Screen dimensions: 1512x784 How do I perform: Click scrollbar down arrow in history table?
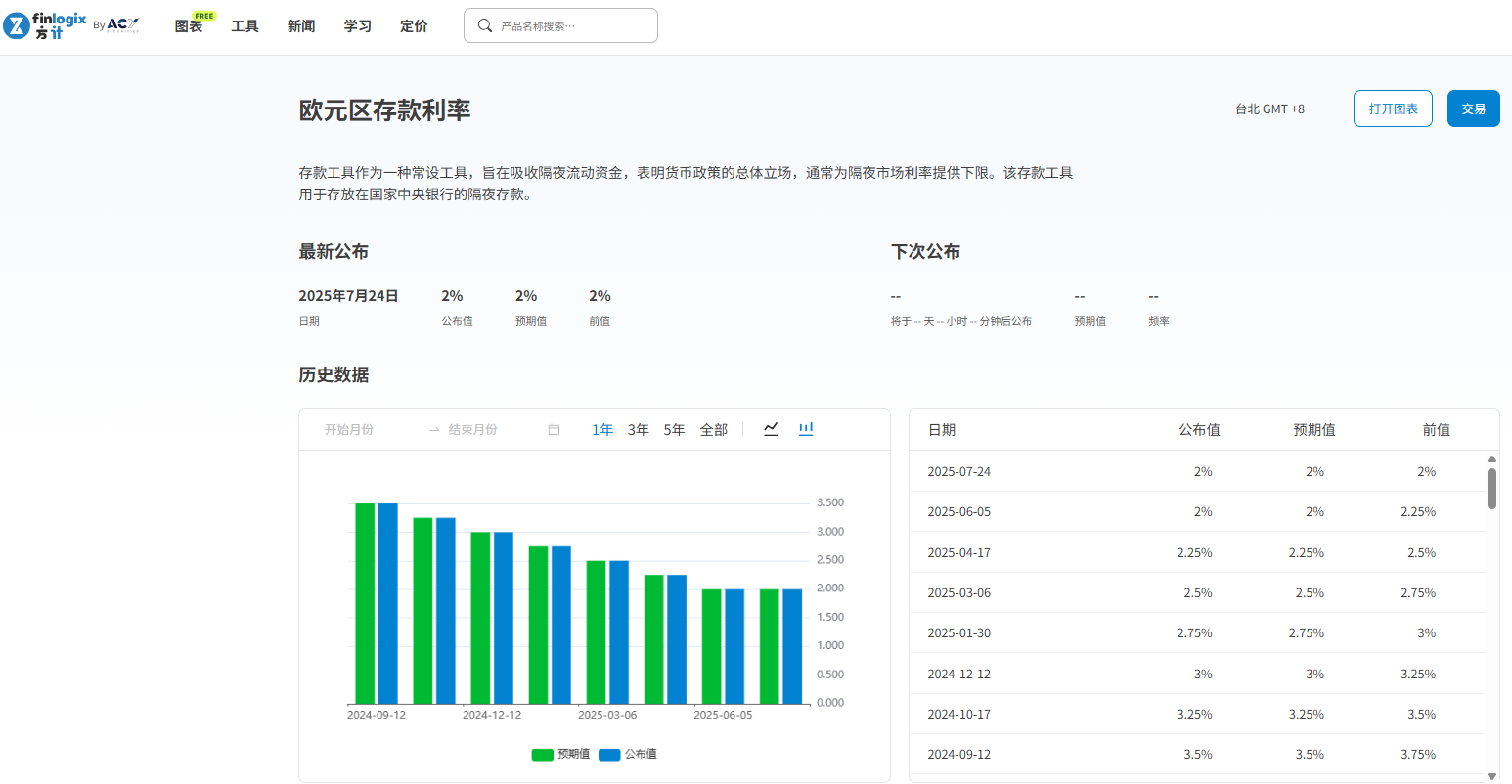tap(1491, 776)
